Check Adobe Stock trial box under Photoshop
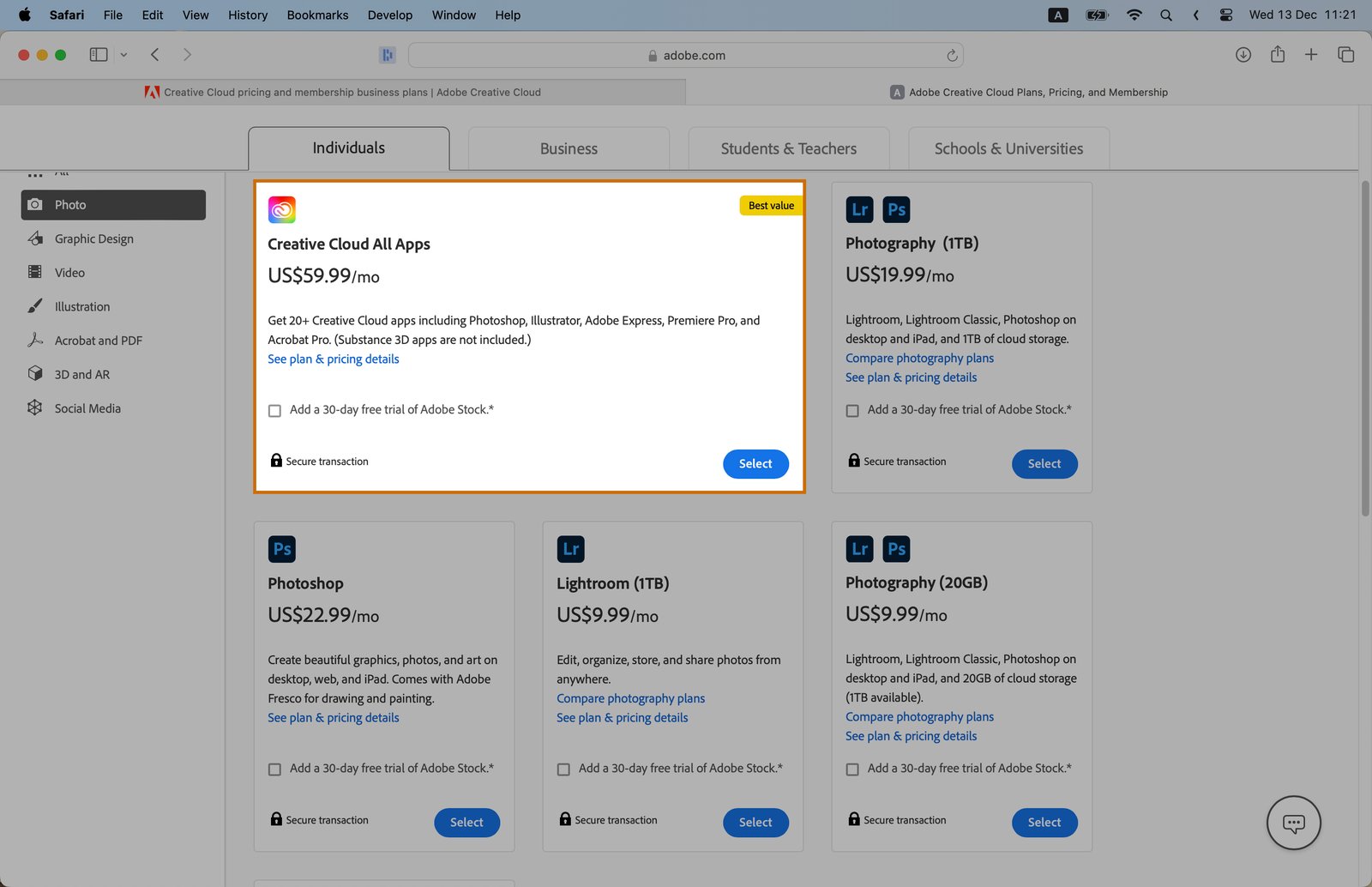 pyautogui.click(x=275, y=769)
